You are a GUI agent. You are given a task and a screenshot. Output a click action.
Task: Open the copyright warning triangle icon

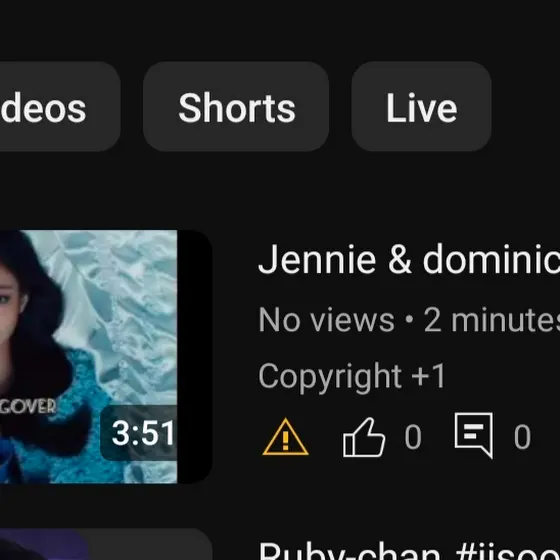(285, 436)
